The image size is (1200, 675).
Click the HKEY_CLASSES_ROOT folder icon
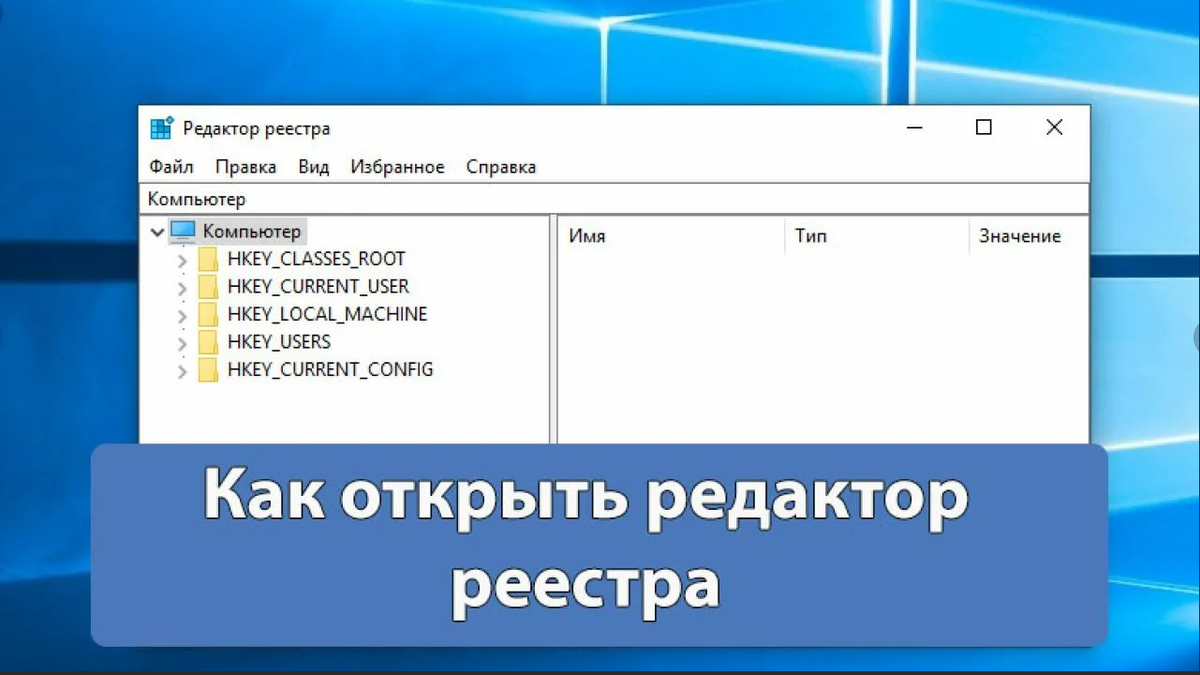(x=208, y=259)
